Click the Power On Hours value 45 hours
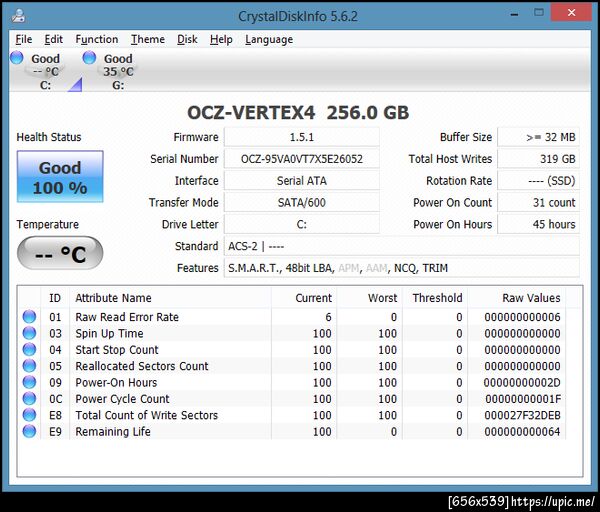Screen dimensions: 600x512 click(538, 224)
